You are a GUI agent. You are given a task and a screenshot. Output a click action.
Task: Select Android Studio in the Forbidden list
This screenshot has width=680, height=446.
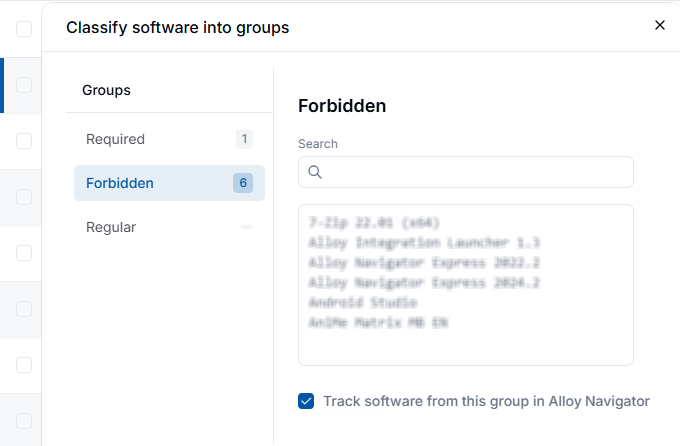coord(363,302)
